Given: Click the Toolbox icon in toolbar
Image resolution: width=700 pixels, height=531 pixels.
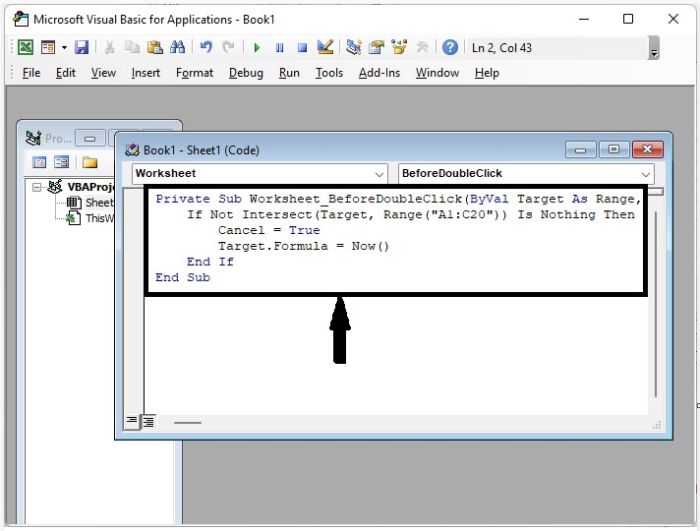Looking at the screenshot, I should coord(422,47).
